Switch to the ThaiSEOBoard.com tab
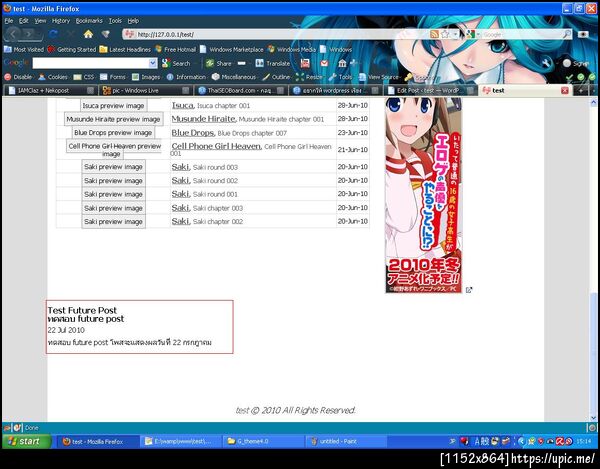Screen dimensions: 600x469 click(x=241, y=90)
